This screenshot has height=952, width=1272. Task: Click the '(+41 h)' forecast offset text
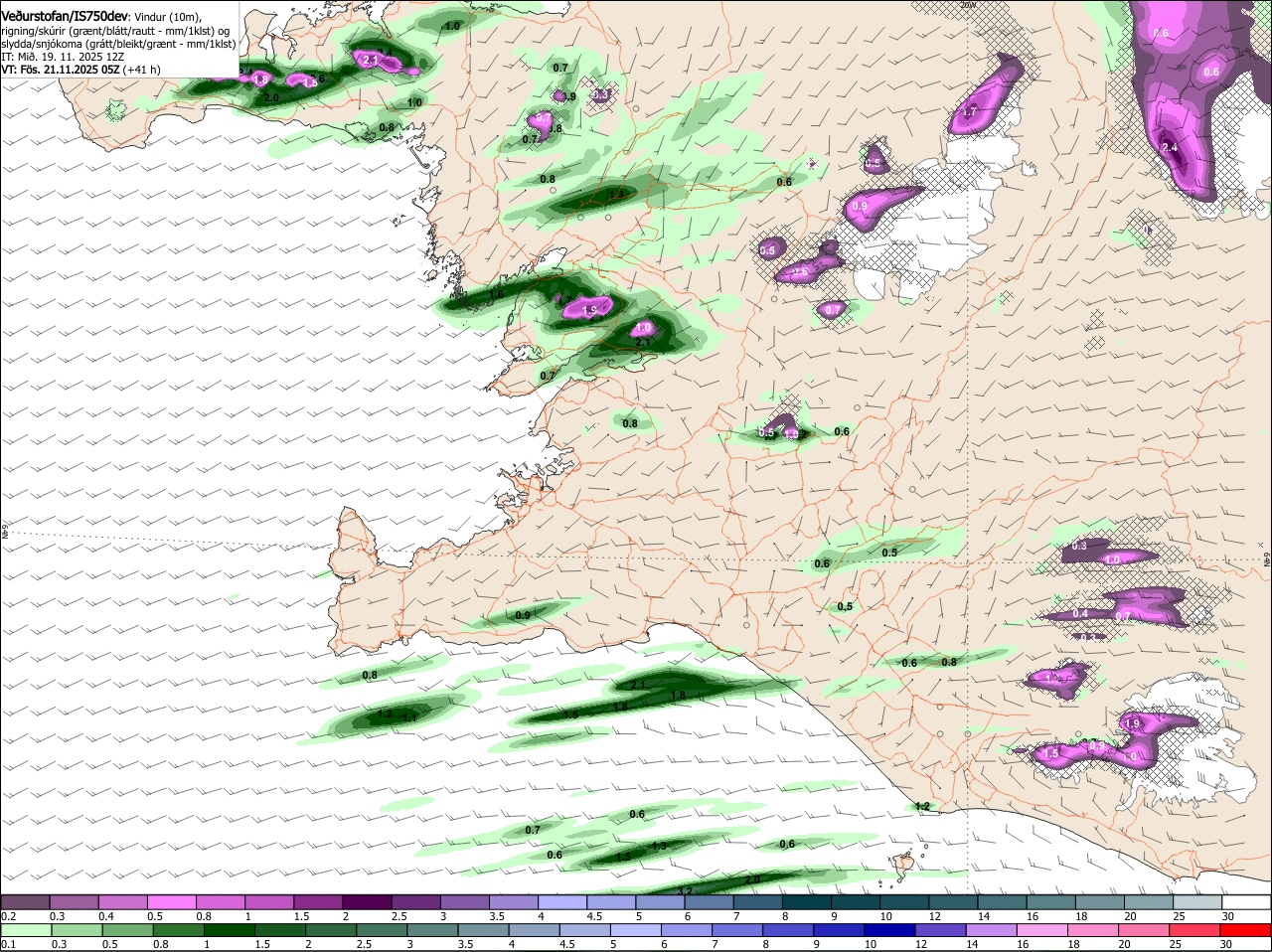(141, 70)
